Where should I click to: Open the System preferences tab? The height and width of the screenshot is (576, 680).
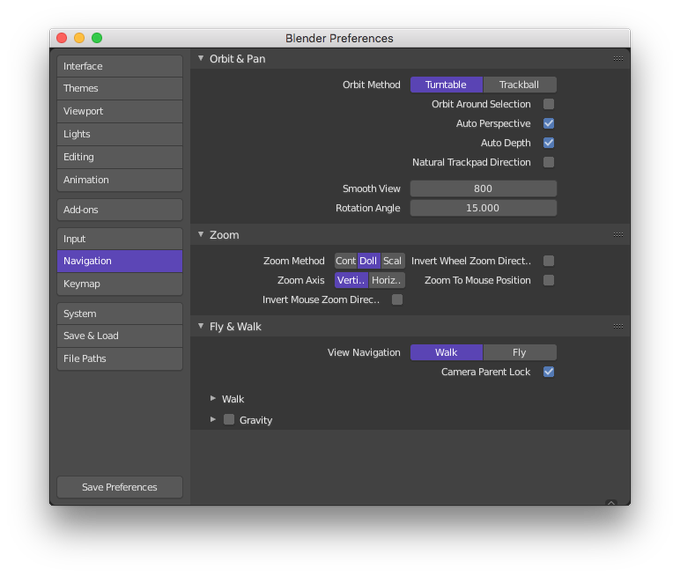(120, 314)
